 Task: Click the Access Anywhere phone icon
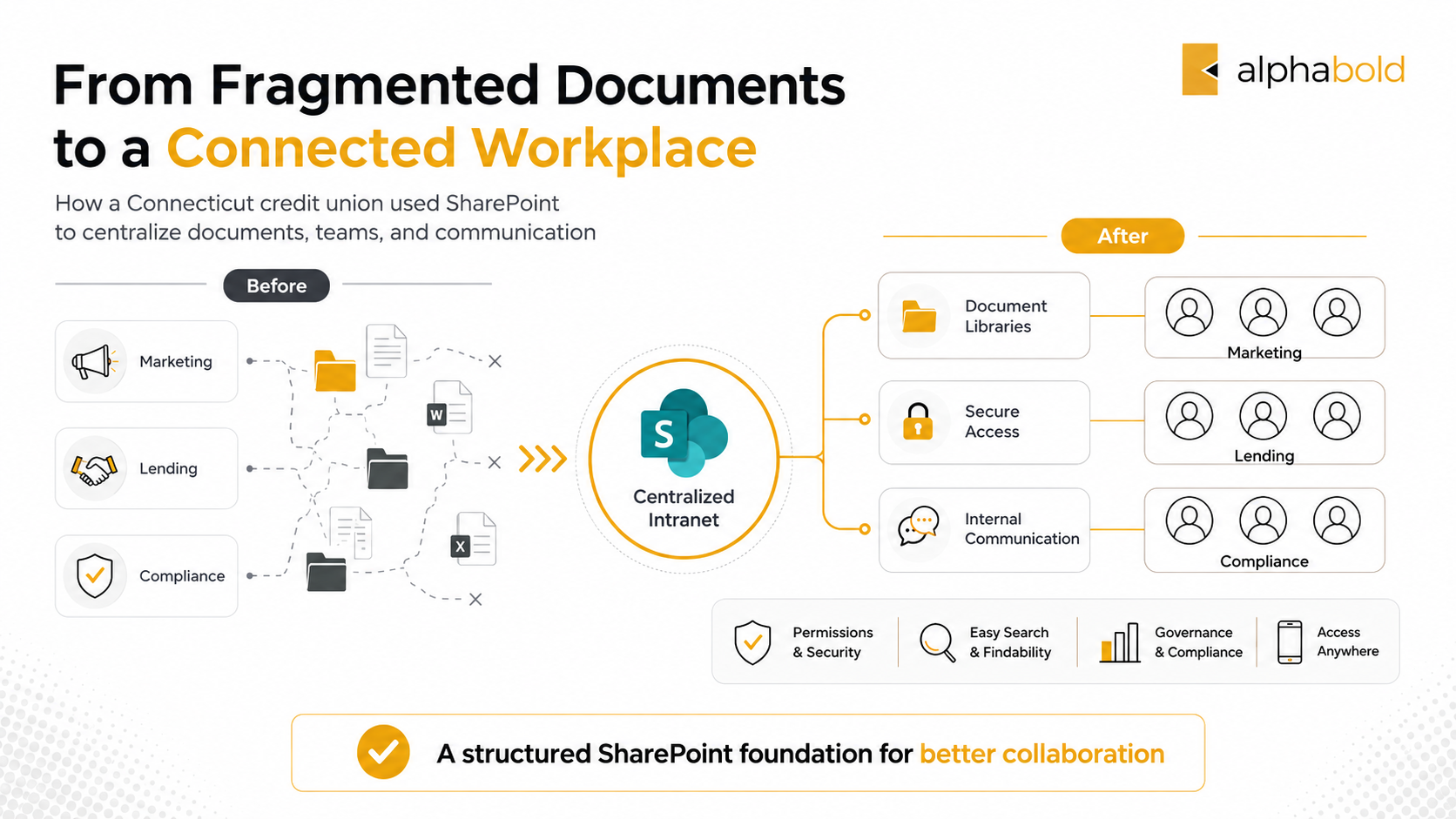(x=1290, y=642)
